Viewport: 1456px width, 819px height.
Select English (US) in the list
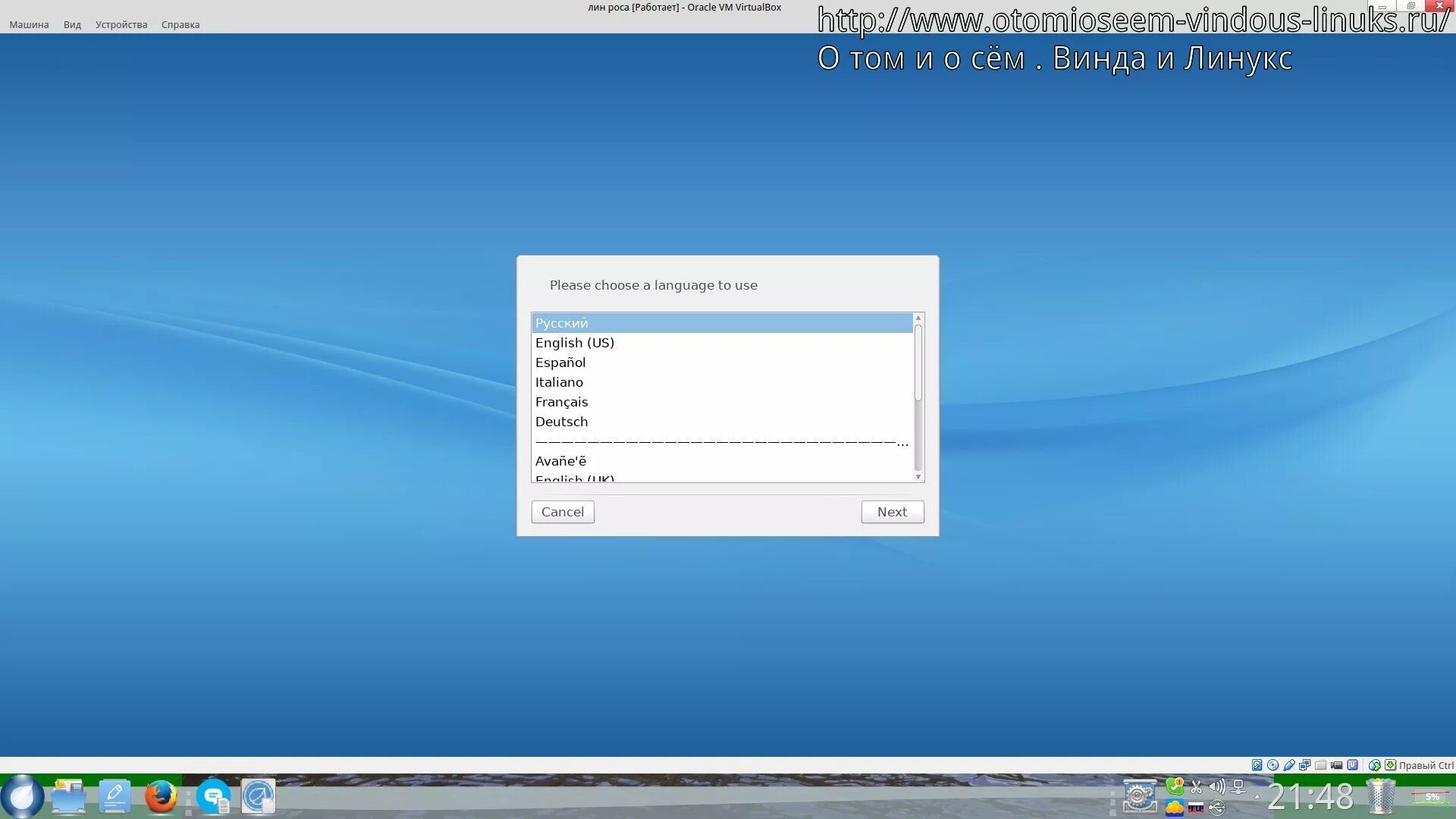pos(575,343)
